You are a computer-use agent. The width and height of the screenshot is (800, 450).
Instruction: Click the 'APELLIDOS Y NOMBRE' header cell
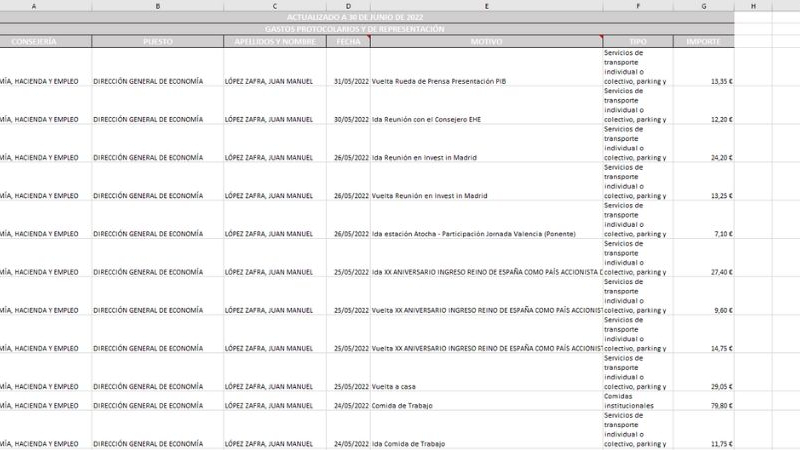point(275,41)
